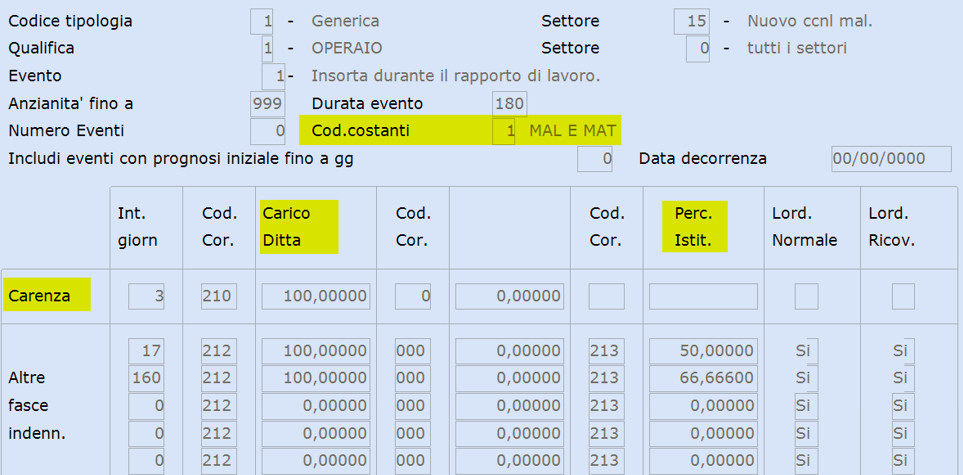
Task: Click the Int. giorn field showing 160
Action: (x=146, y=378)
